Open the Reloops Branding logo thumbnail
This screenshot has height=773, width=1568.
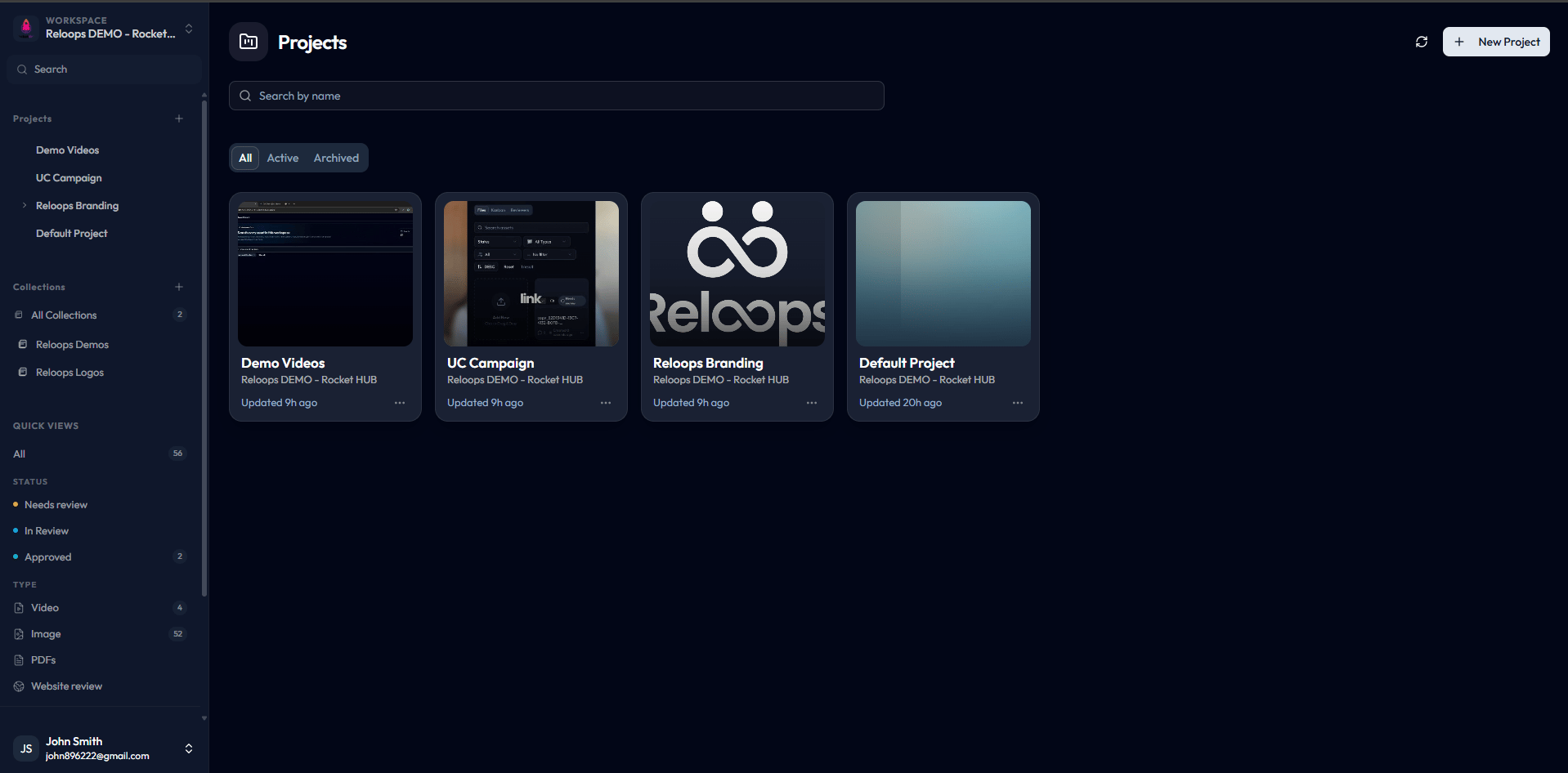tap(737, 274)
